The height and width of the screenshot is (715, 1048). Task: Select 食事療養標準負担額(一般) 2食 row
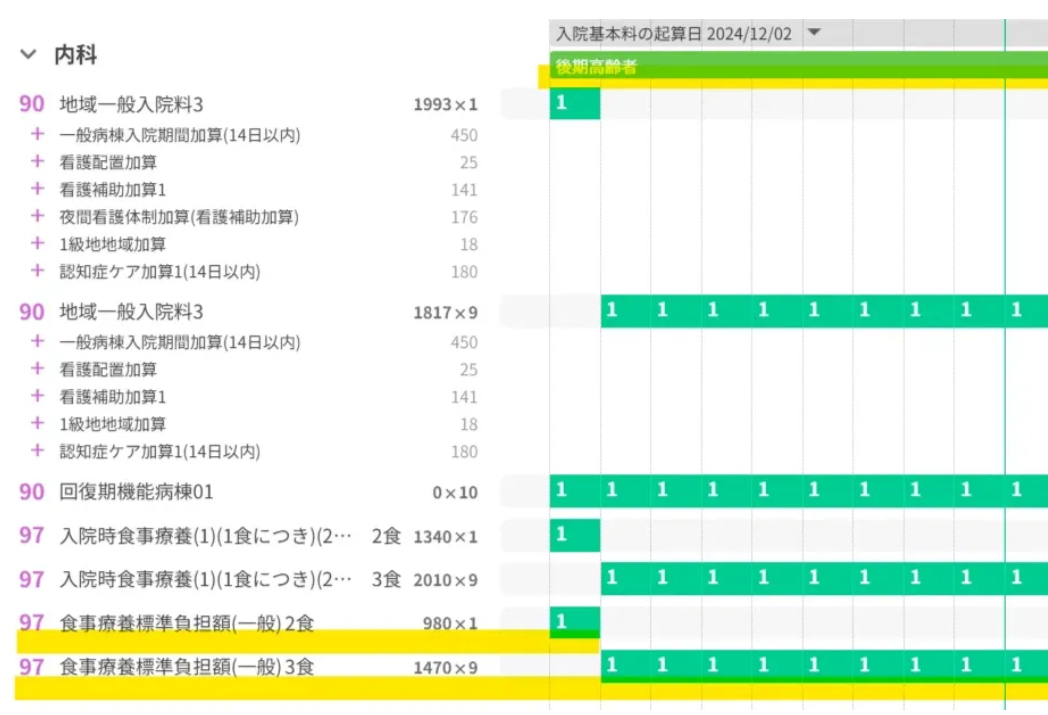pos(249,623)
